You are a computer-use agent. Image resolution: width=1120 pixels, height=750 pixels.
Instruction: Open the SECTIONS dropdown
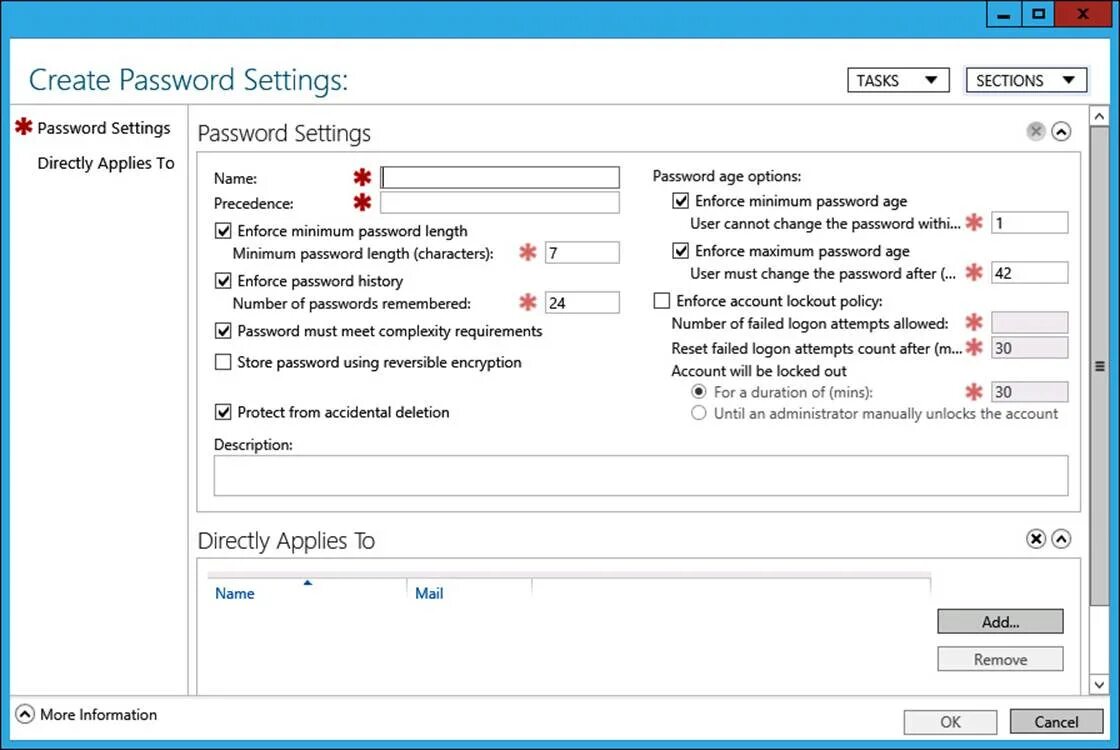(x=1026, y=80)
